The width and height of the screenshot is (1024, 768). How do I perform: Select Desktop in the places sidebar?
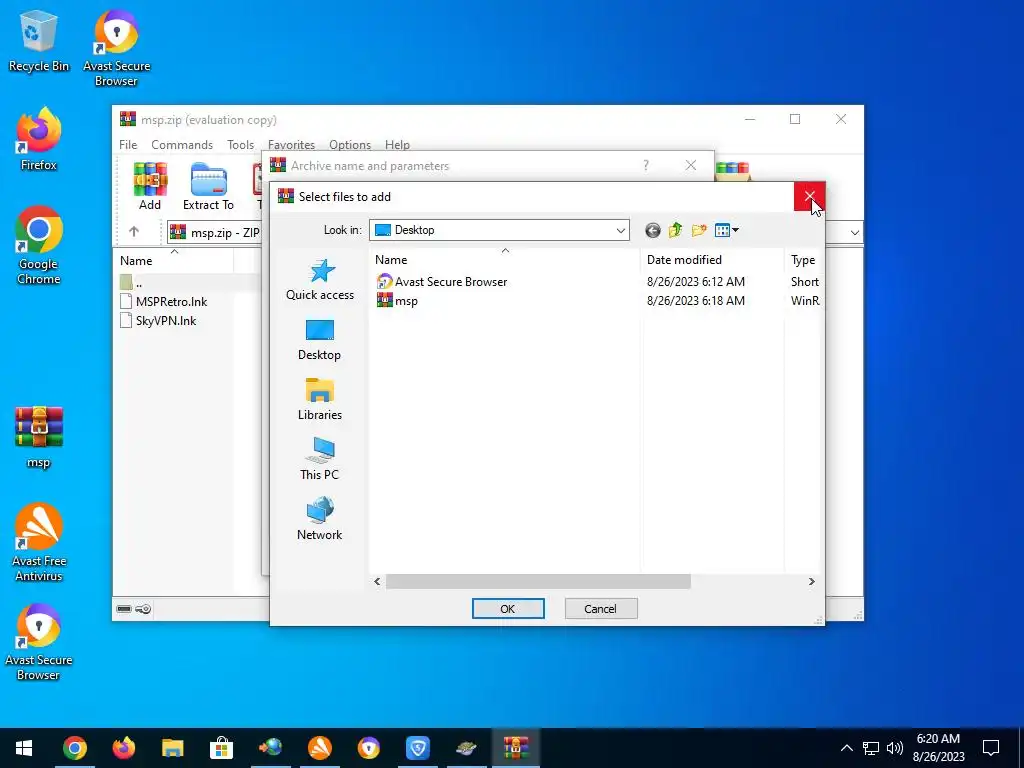(x=320, y=340)
